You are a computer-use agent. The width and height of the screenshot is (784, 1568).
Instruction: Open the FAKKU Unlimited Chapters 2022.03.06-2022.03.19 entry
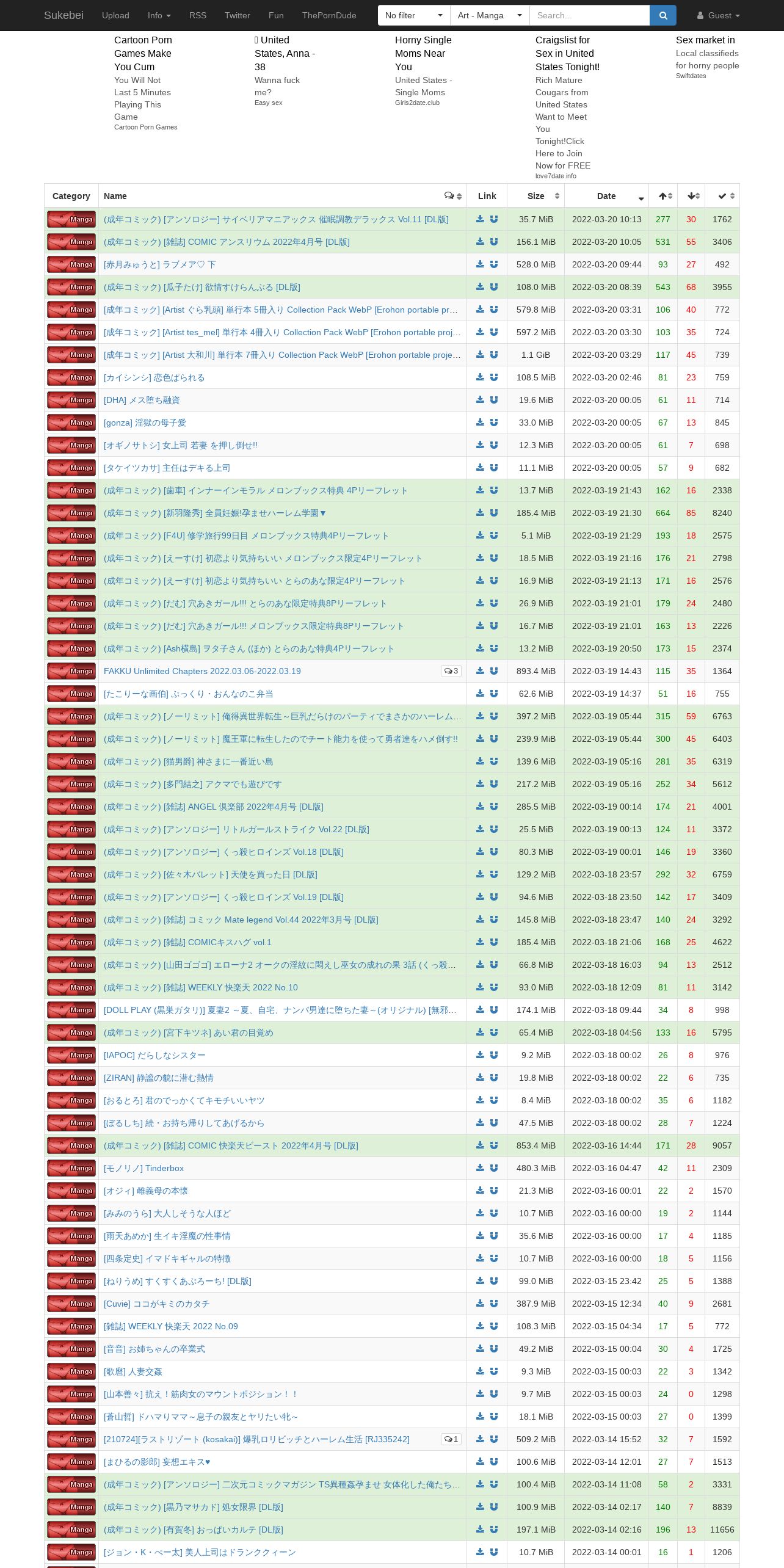(x=202, y=671)
